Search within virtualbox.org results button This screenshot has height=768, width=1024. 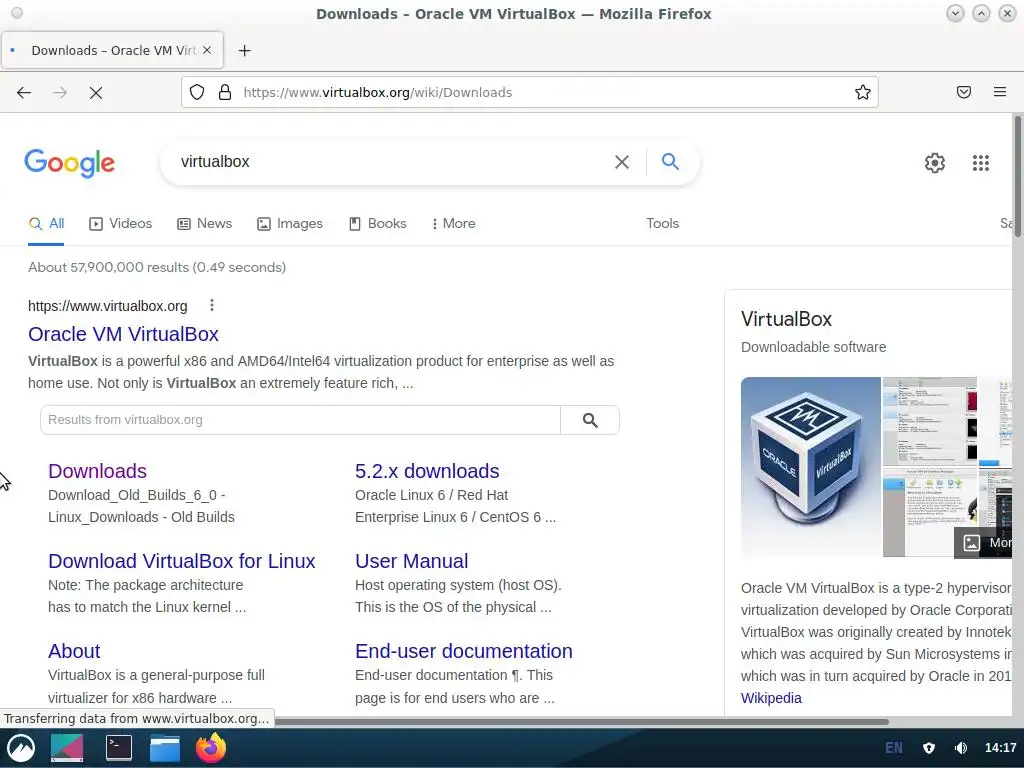tap(590, 420)
